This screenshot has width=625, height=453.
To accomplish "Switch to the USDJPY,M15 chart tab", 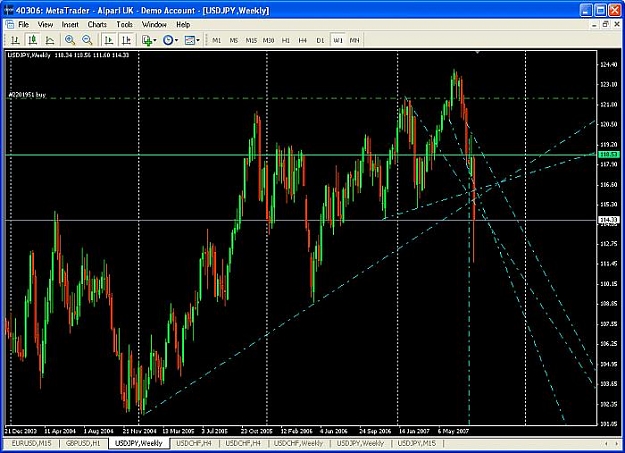I will click(x=417, y=443).
